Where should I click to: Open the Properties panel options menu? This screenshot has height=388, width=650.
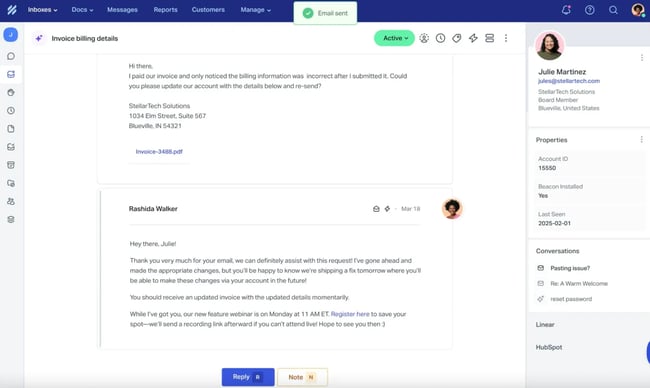641,140
